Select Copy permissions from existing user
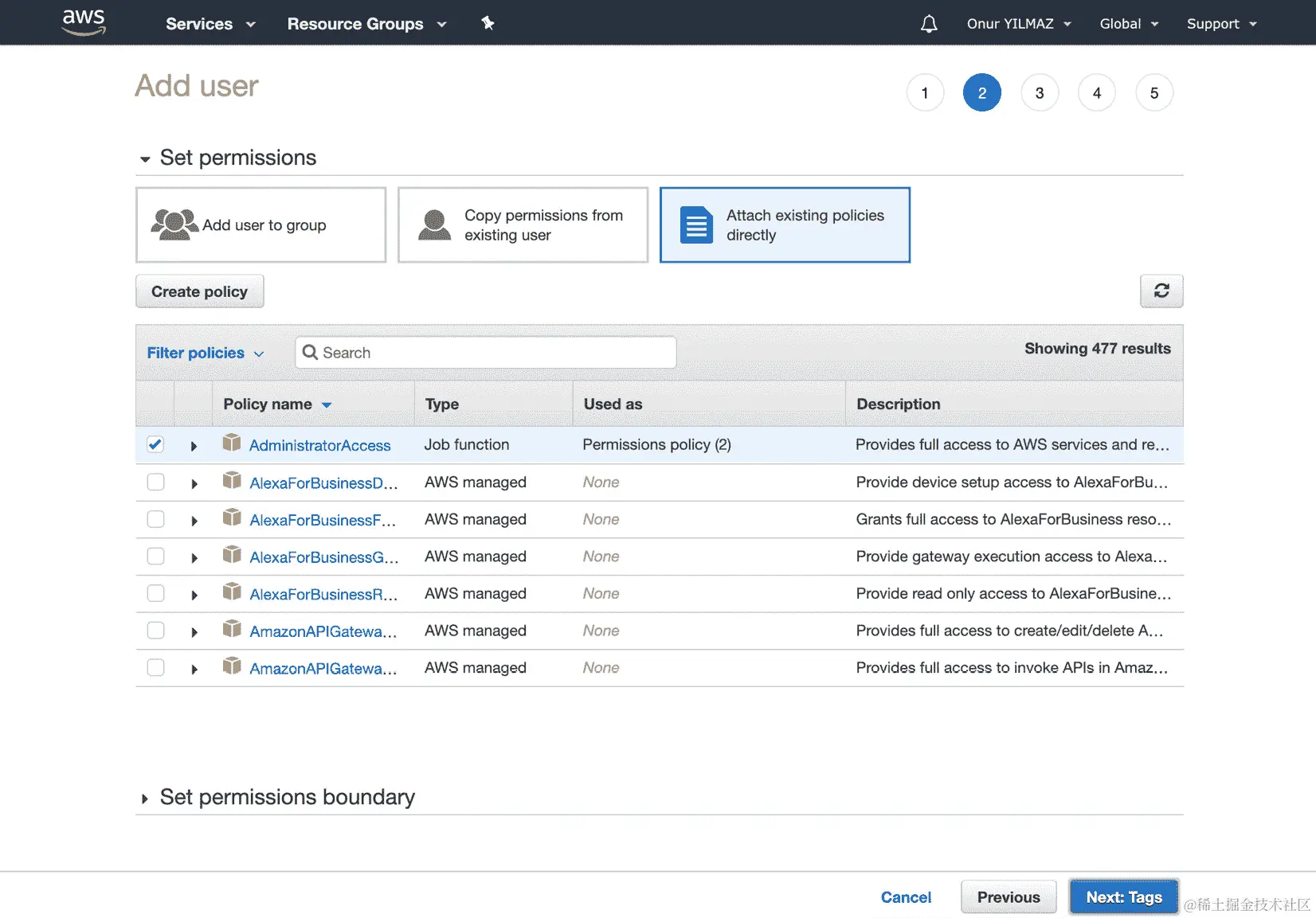 pyautogui.click(x=523, y=225)
